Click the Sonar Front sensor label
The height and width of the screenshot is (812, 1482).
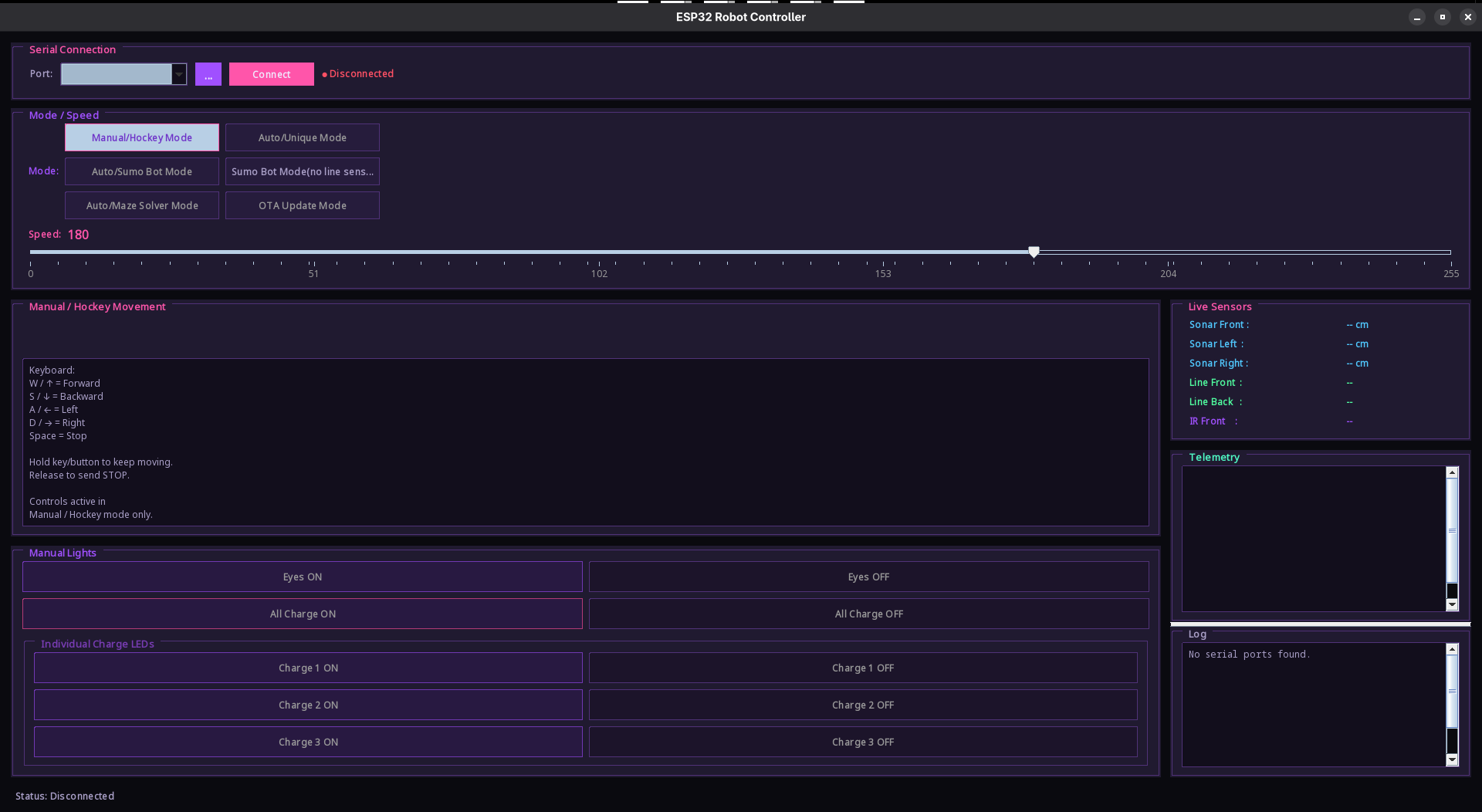pos(1219,325)
